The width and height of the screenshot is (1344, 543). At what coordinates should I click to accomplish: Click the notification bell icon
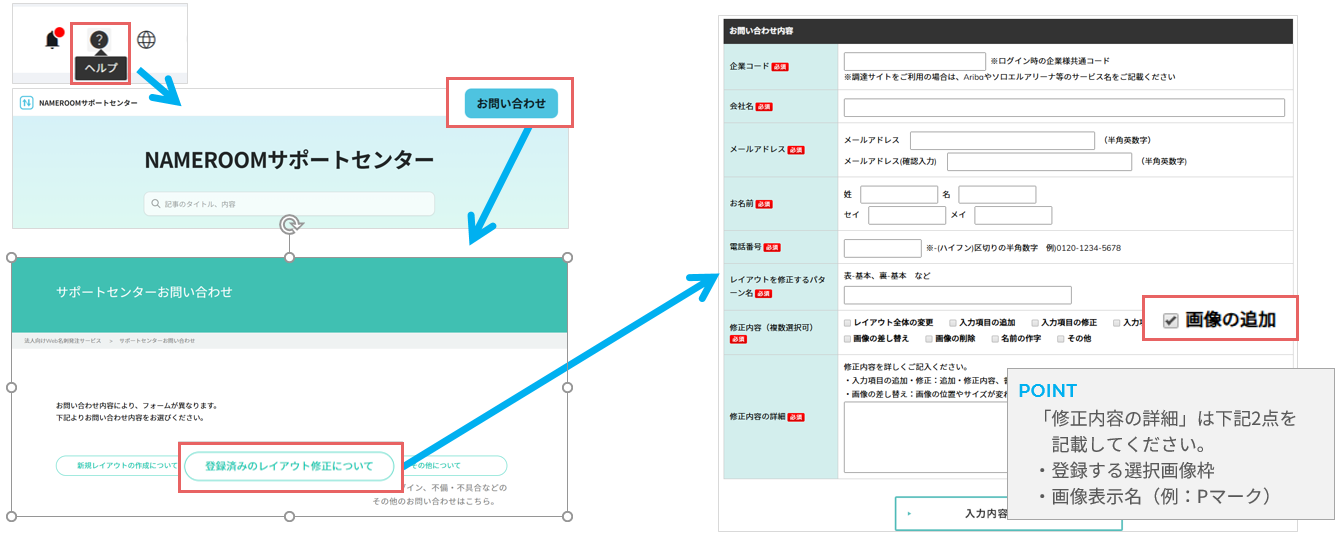(53, 40)
